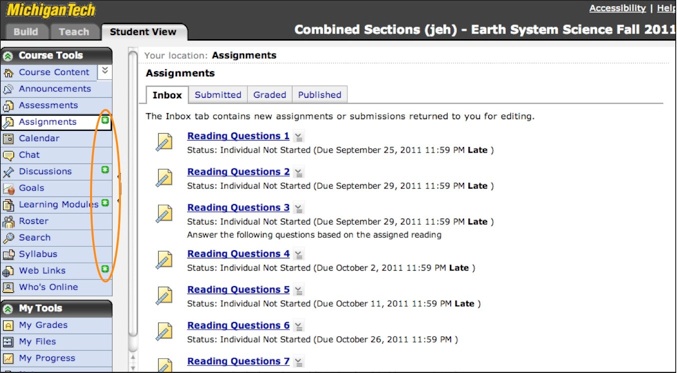Open the Chat speech bubble icon

(8, 155)
